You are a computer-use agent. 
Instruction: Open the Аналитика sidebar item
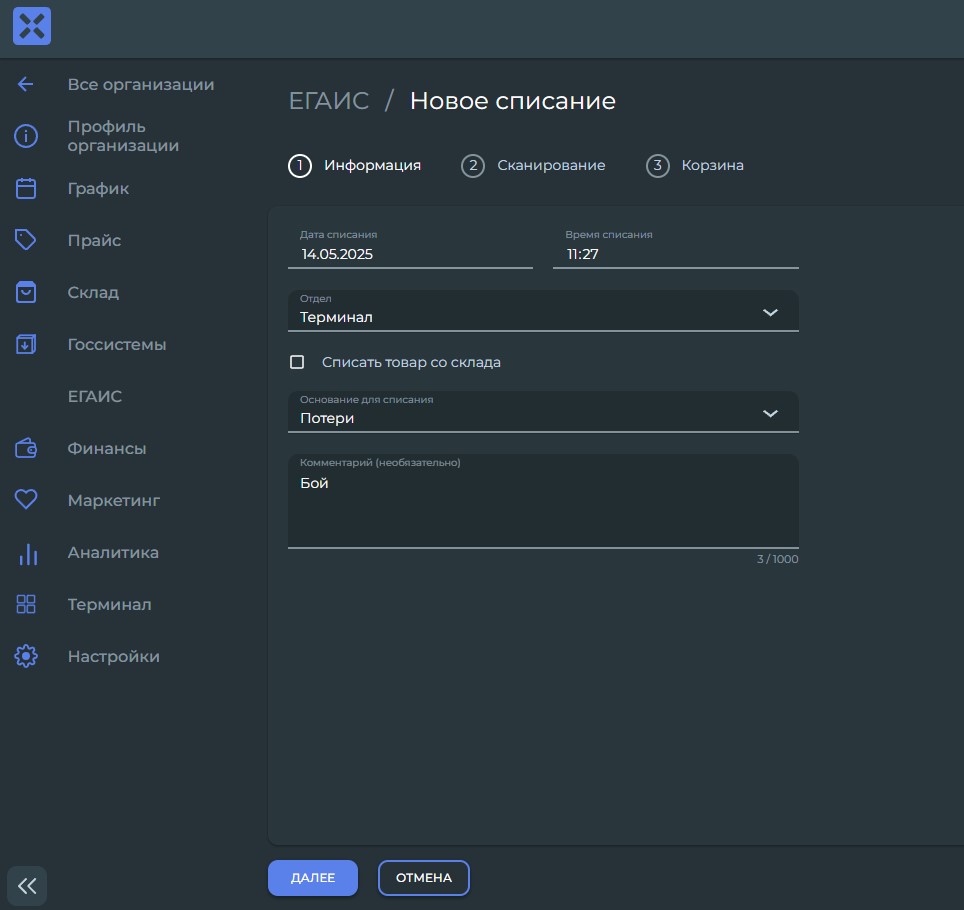pyautogui.click(x=113, y=553)
